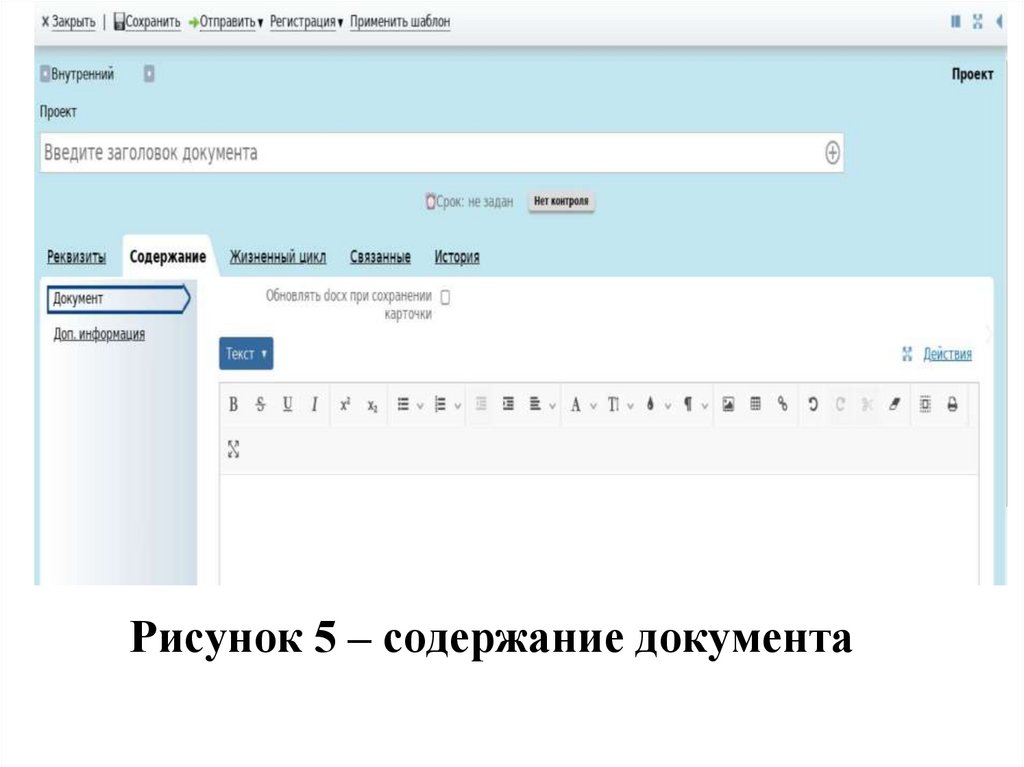Insert a table into the document
This screenshot has width=1024, height=767.
pos(755,404)
